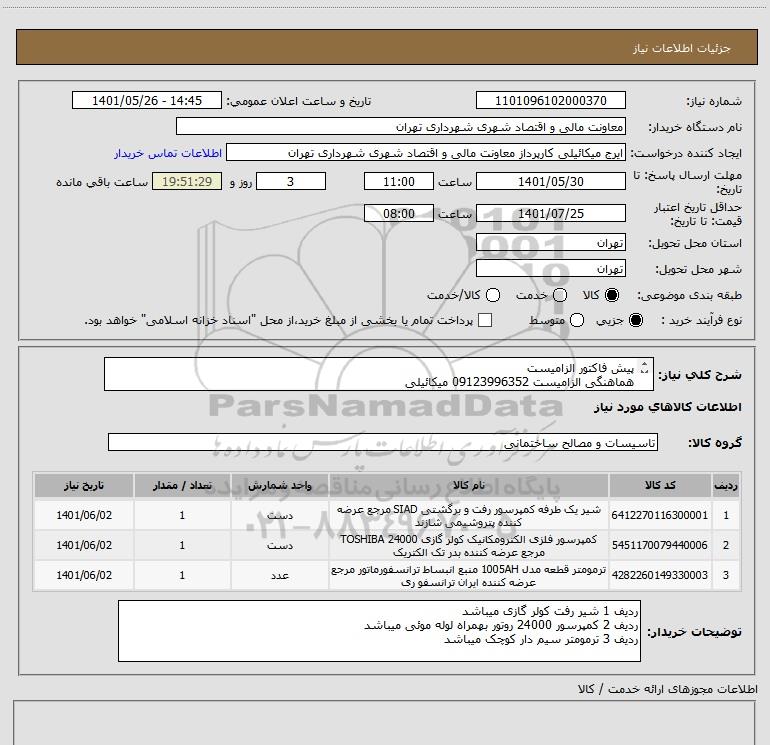Click unit دست in row 1

click(x=280, y=516)
